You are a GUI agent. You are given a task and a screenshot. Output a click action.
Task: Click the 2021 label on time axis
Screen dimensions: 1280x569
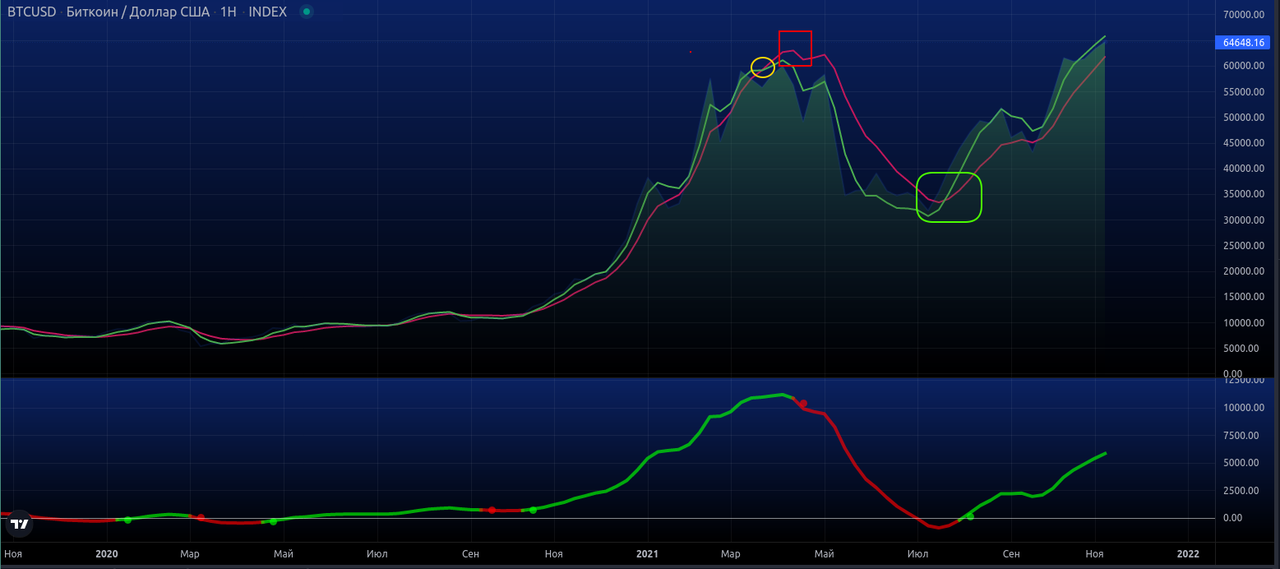(x=647, y=553)
